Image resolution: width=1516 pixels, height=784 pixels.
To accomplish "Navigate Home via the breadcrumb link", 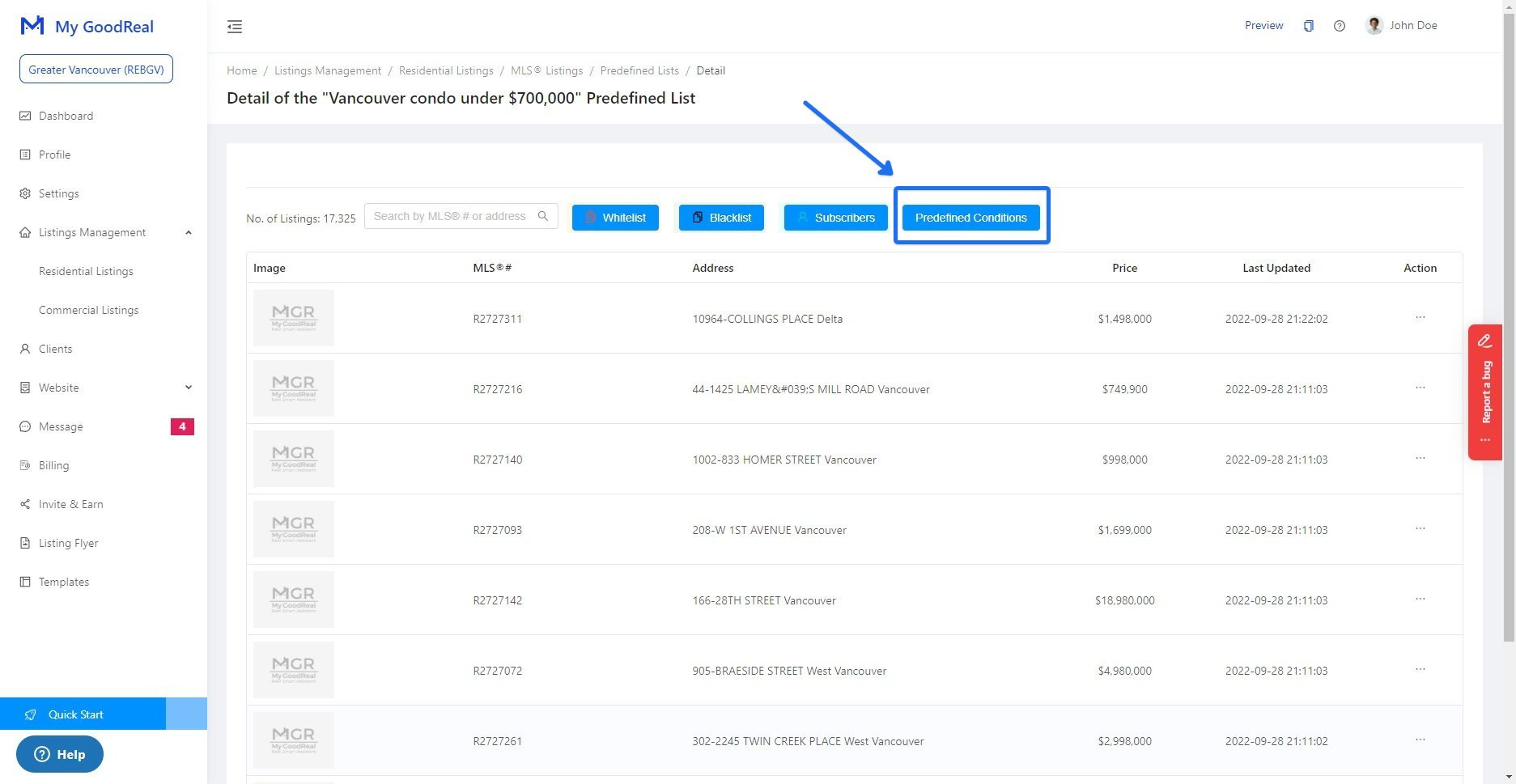I will click(241, 70).
